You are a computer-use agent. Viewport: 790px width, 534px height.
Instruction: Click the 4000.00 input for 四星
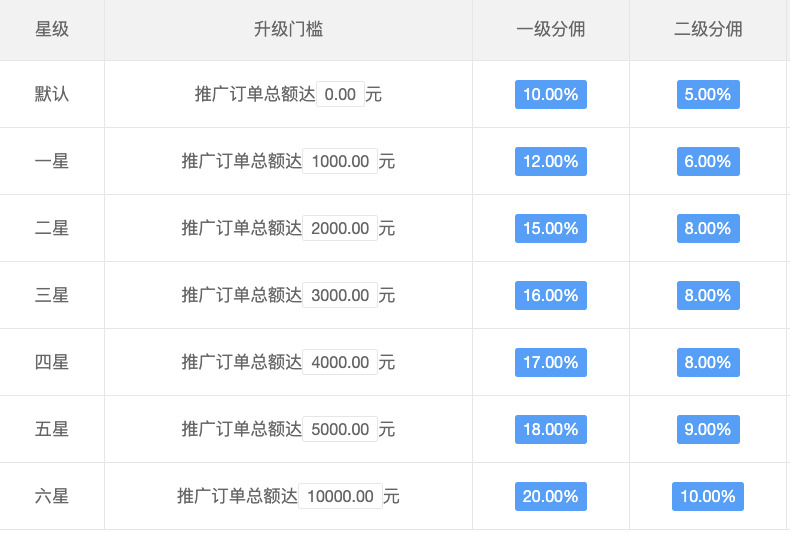point(340,362)
